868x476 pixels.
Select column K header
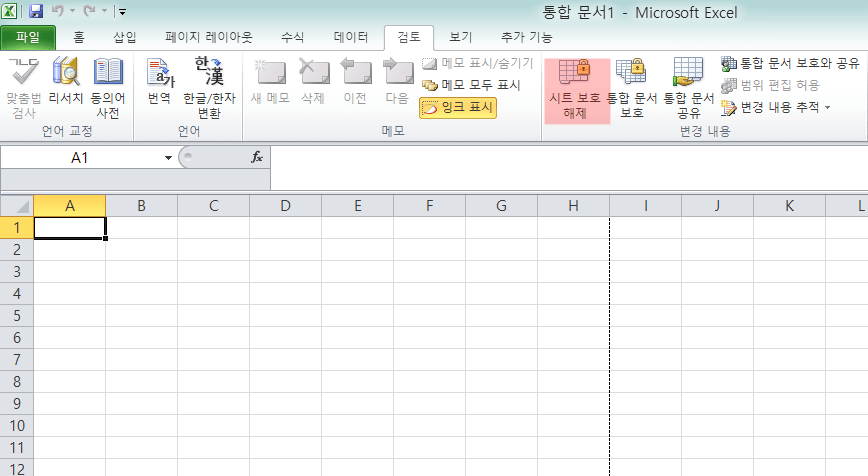[x=789, y=206]
